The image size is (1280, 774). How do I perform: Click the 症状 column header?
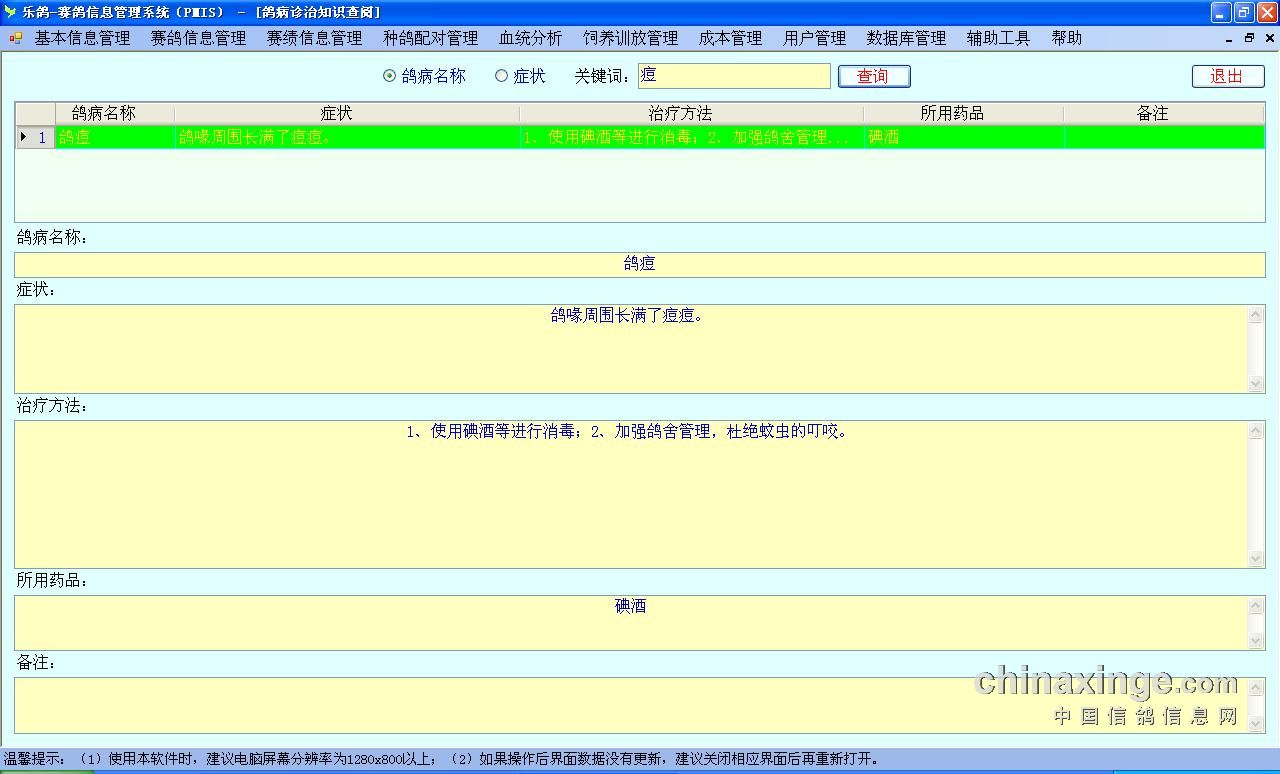coord(347,113)
